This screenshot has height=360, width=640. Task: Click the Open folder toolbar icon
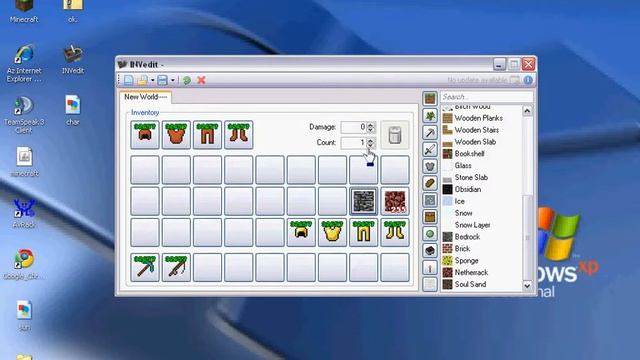(142, 80)
